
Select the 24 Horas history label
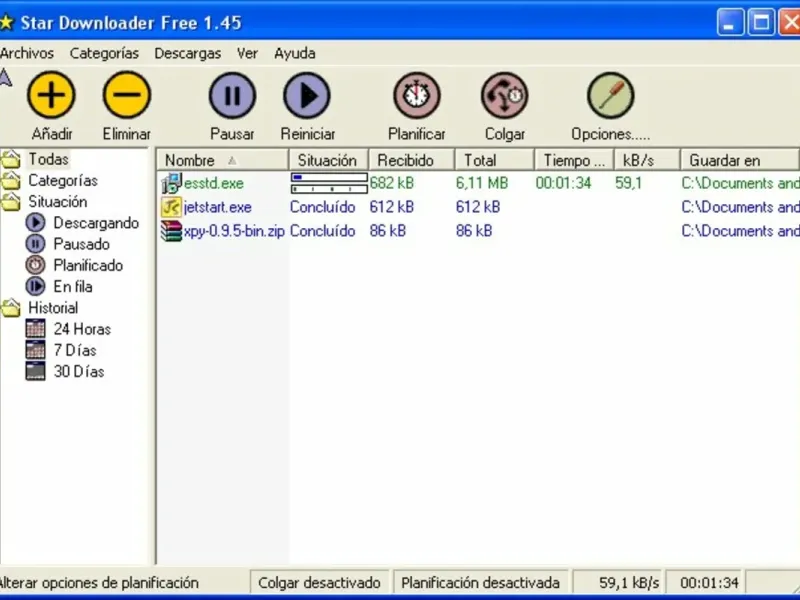82,329
